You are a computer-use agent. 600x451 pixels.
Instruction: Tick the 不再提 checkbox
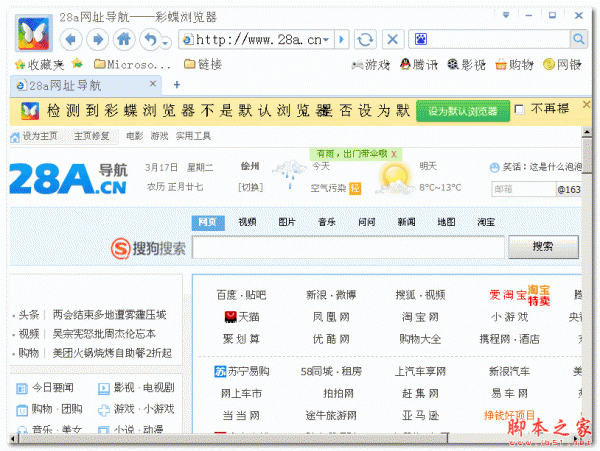[519, 110]
